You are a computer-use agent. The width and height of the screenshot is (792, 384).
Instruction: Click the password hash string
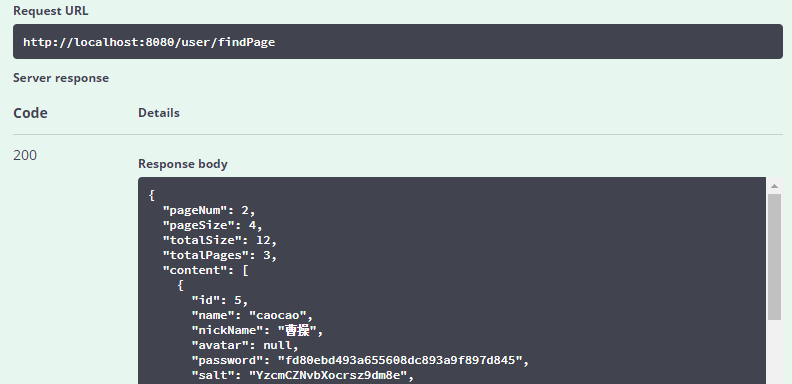[x=399, y=360]
